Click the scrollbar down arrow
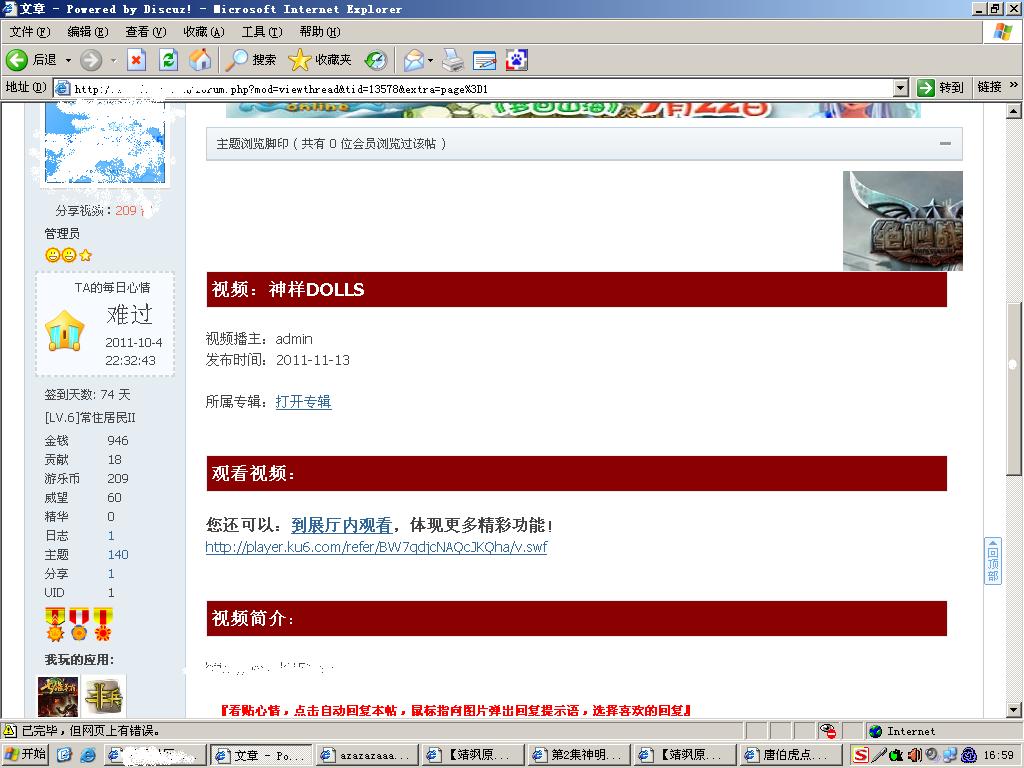 click(x=1013, y=710)
